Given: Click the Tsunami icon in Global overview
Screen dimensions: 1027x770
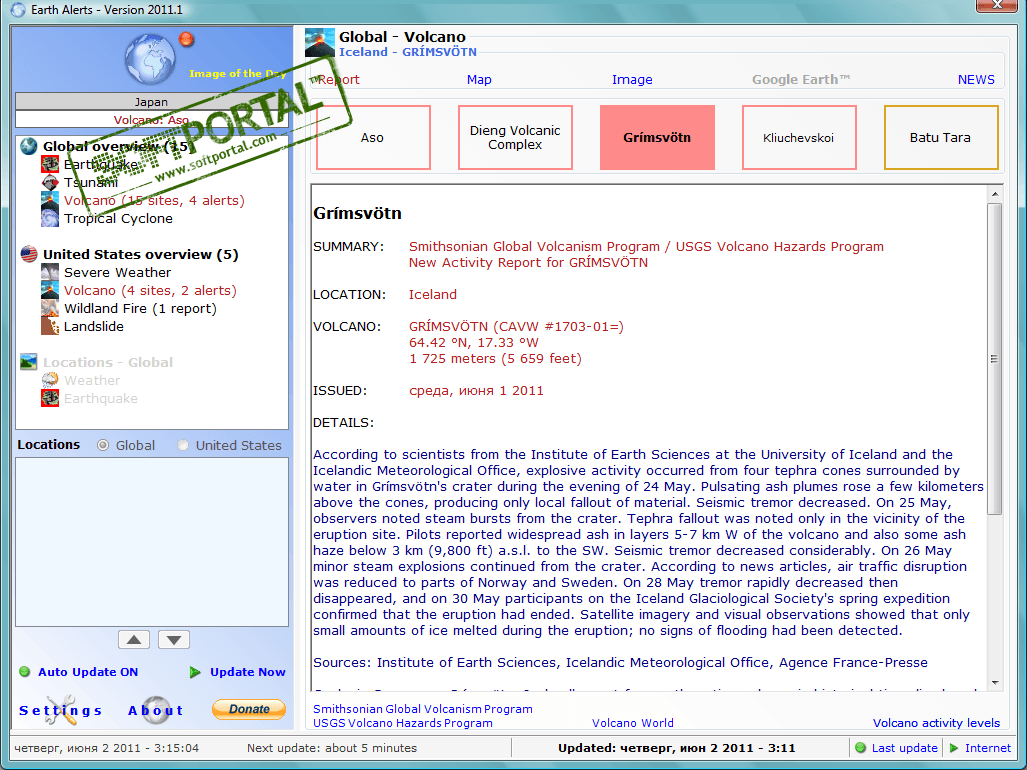Looking at the screenshot, I should tap(50, 183).
